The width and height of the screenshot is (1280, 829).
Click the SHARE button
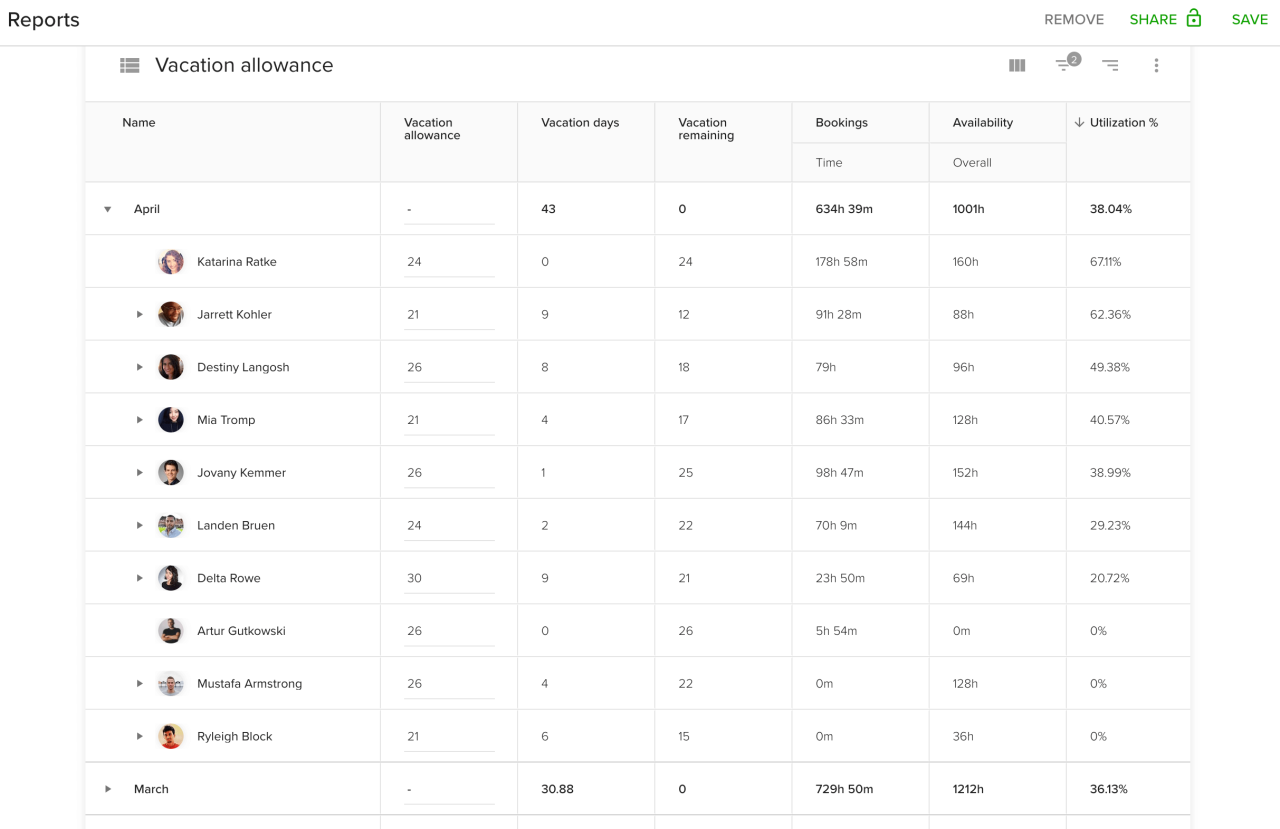click(1153, 20)
